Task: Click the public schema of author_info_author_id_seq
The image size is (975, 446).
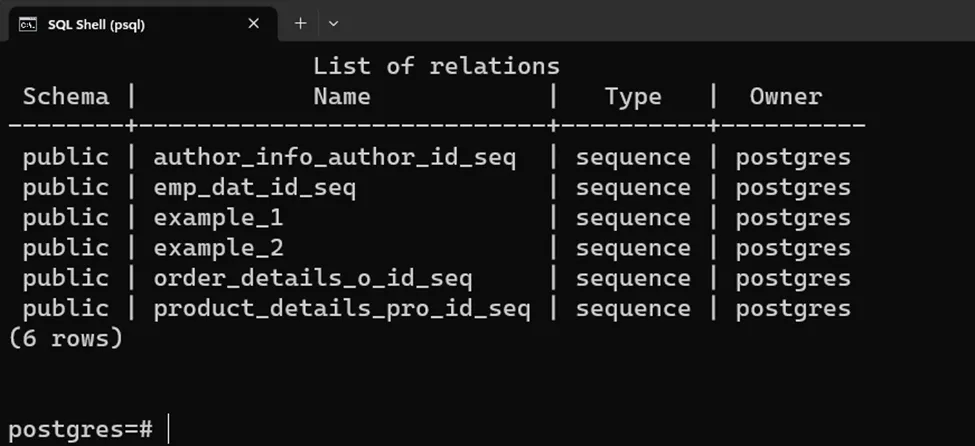Action: [x=66, y=157]
